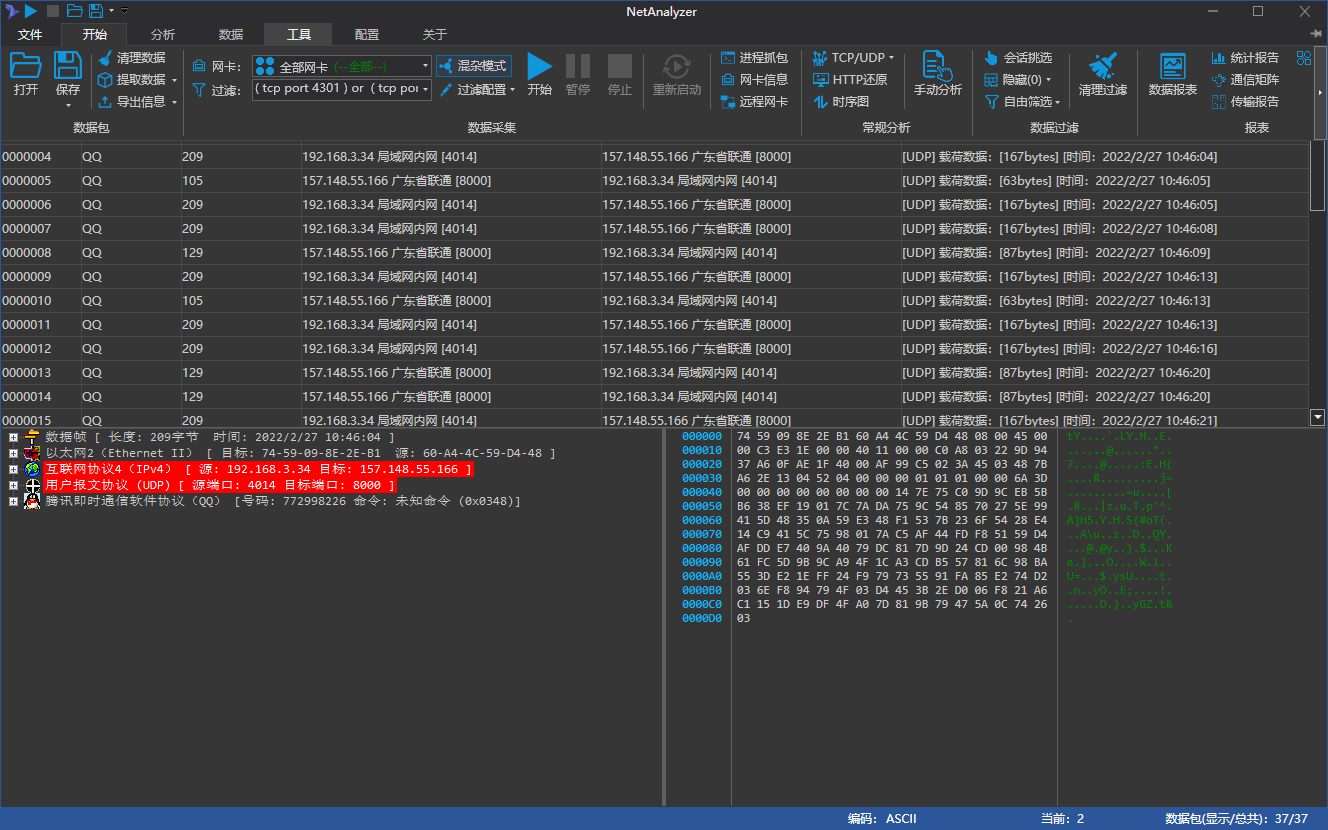Viewport: 1328px width, 830px height.
Task: Click the 清理过滤 clear filter broom icon
Action: 1103,67
